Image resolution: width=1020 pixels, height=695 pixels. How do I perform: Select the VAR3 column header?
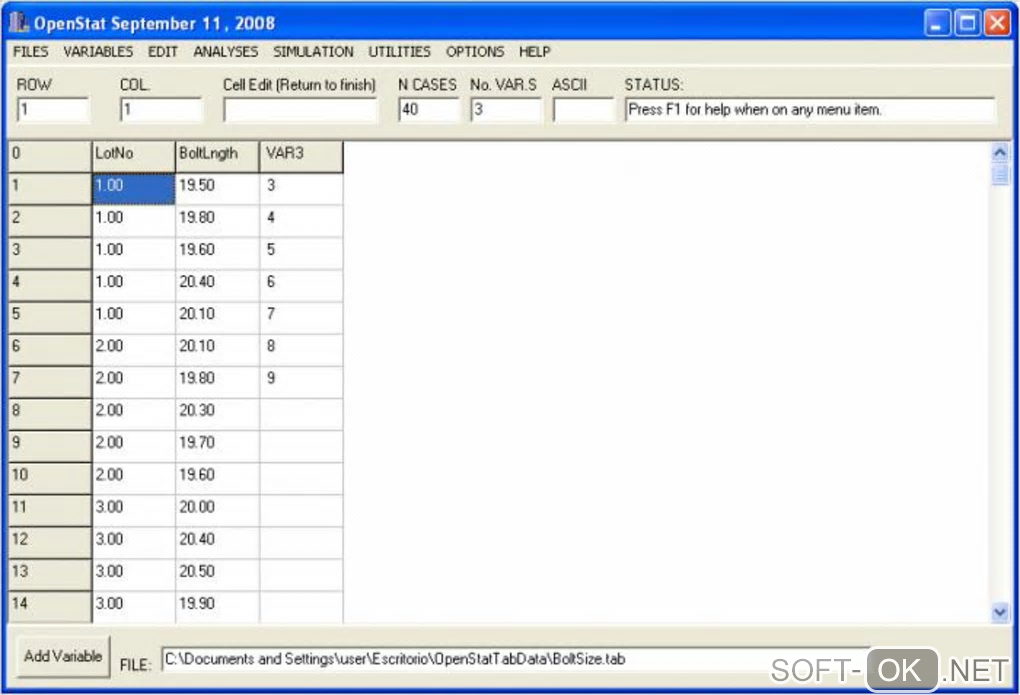[301, 157]
